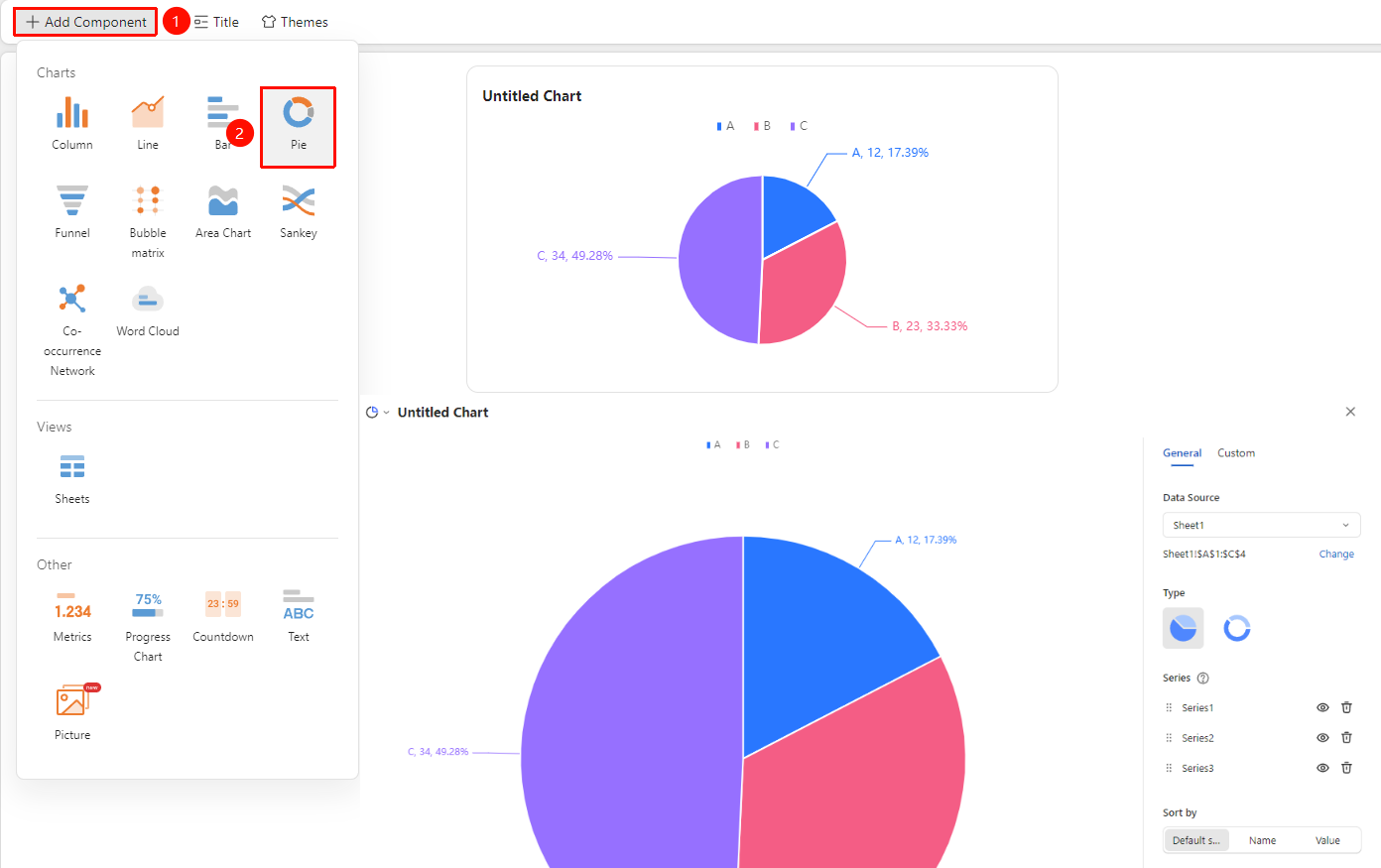Switch to the Custom tab
The image size is (1381, 868).
coord(1236,453)
